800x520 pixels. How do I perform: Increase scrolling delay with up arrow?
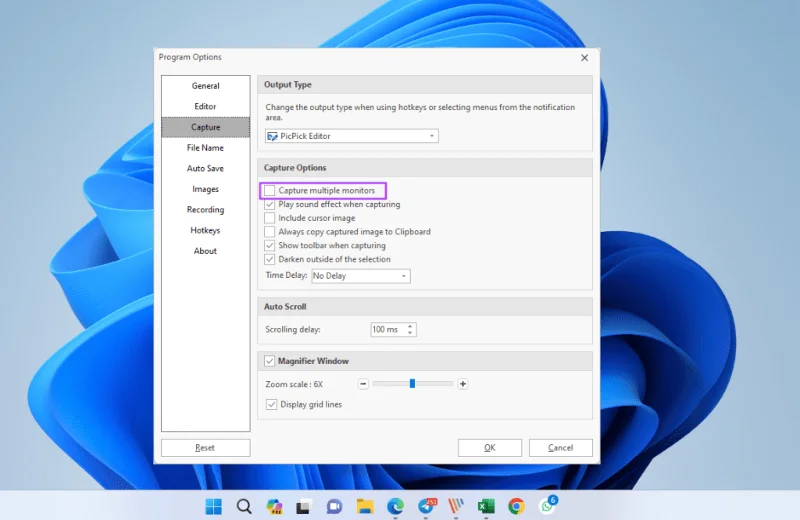click(x=410, y=326)
